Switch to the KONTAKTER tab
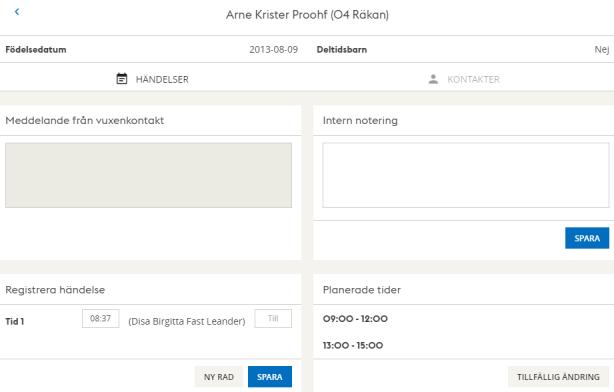 [x=464, y=79]
